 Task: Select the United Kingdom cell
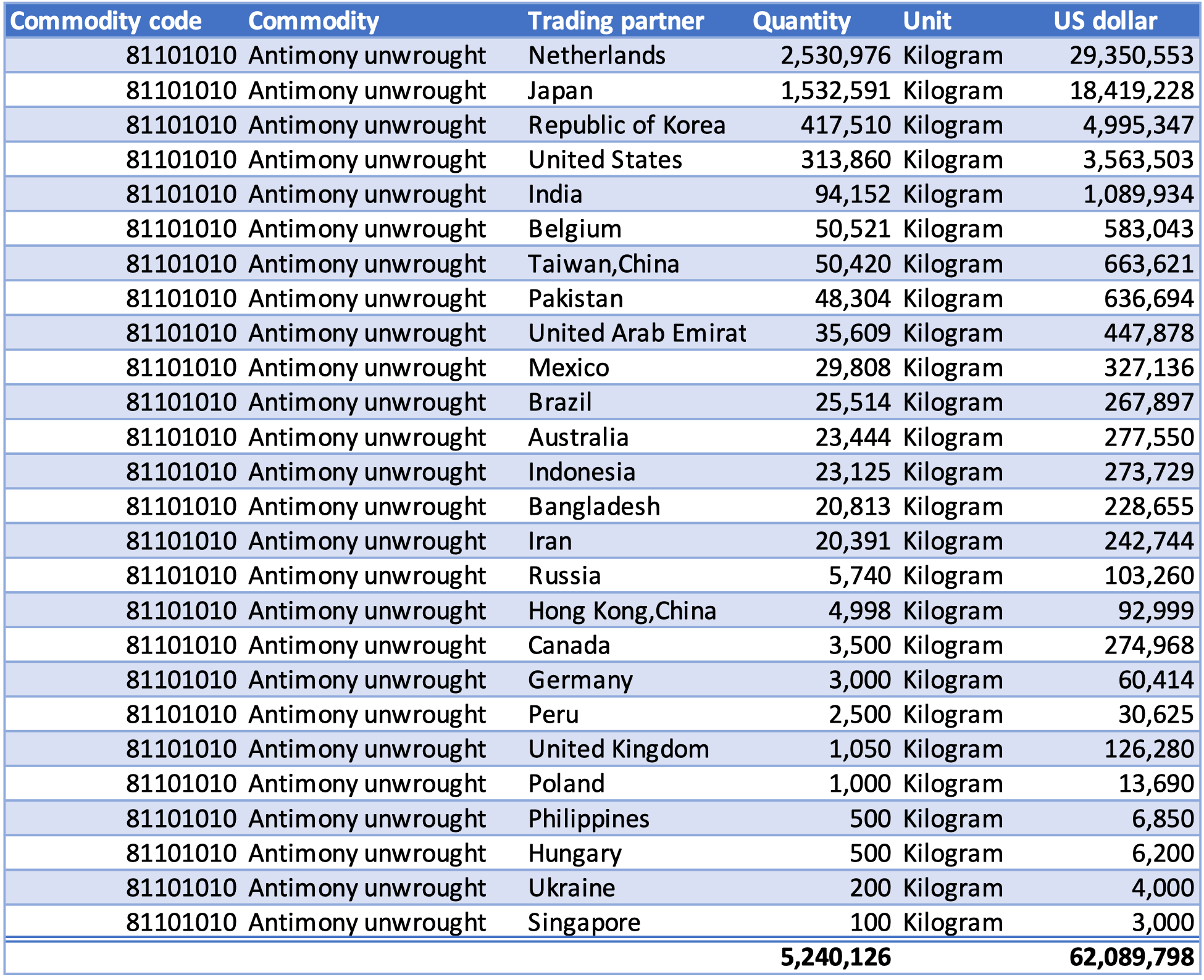pyautogui.click(x=619, y=749)
